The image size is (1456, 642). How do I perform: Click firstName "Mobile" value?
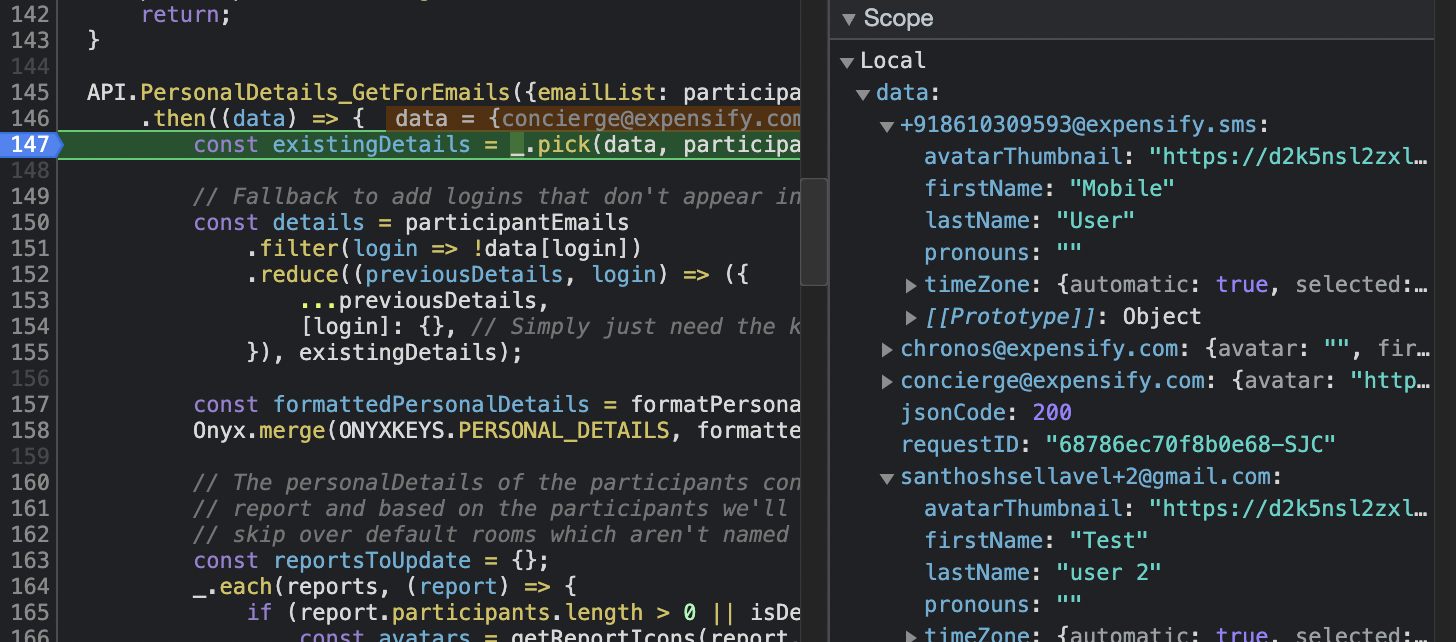point(1122,188)
